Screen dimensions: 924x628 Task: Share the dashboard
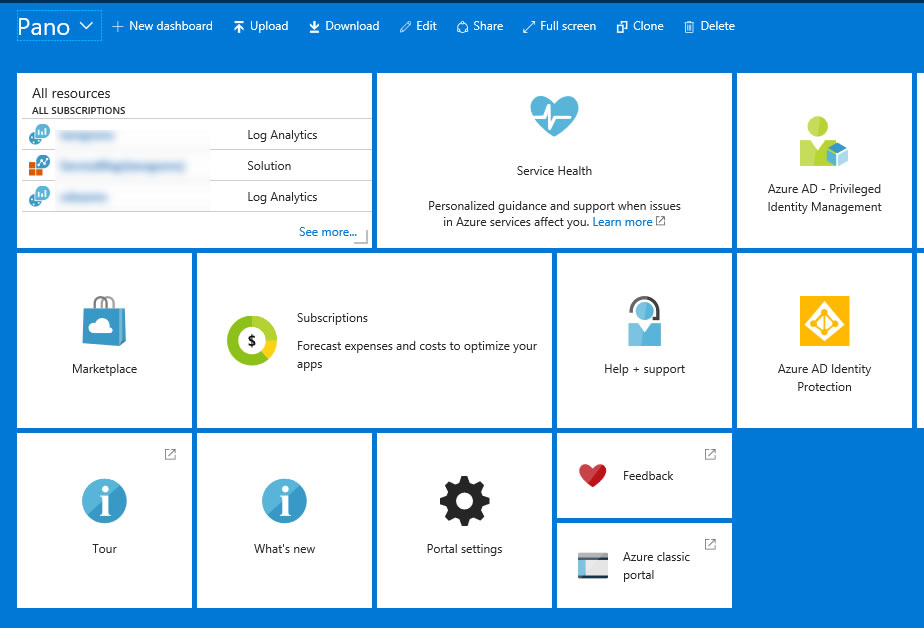(x=479, y=26)
